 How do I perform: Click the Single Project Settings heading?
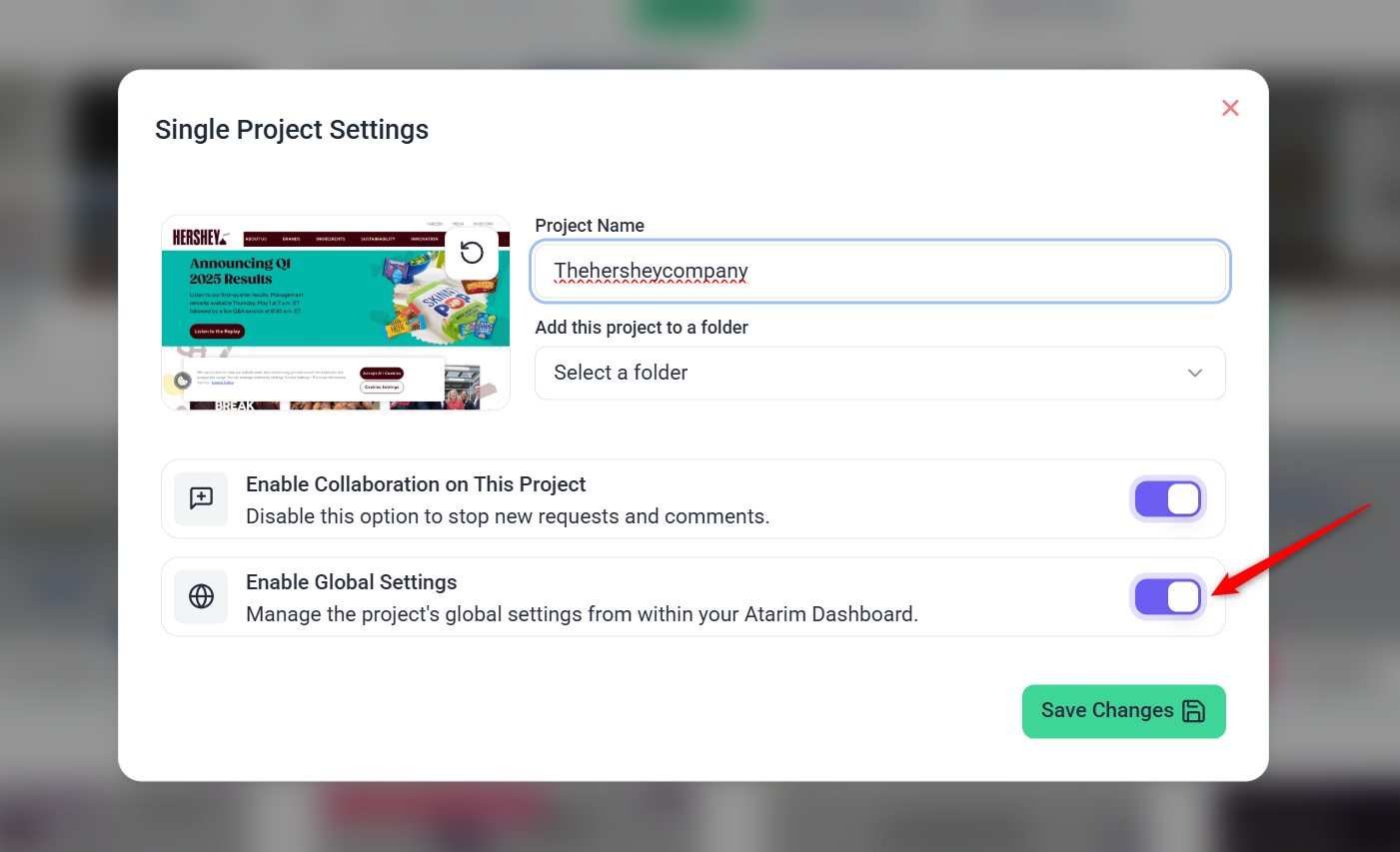292,130
